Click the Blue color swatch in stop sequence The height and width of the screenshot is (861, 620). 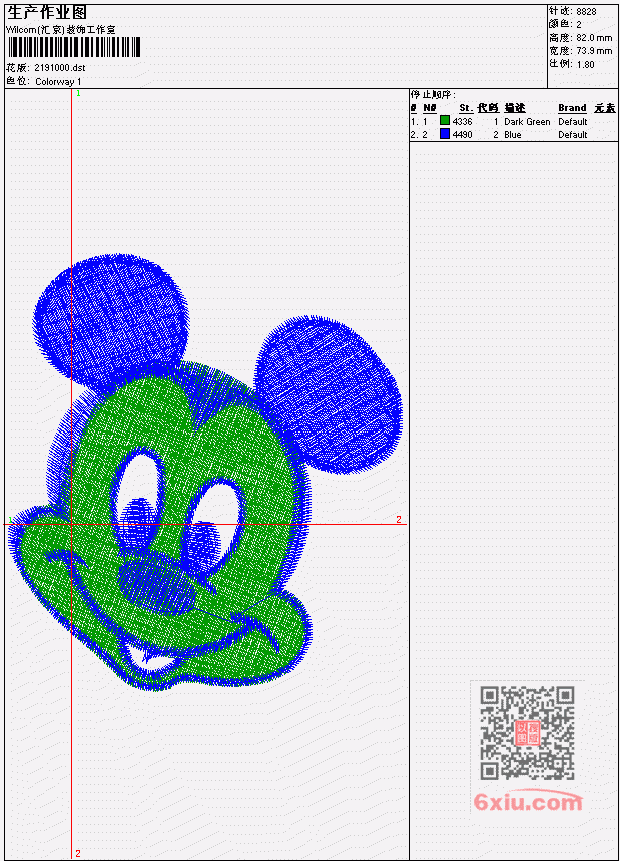(x=445, y=133)
